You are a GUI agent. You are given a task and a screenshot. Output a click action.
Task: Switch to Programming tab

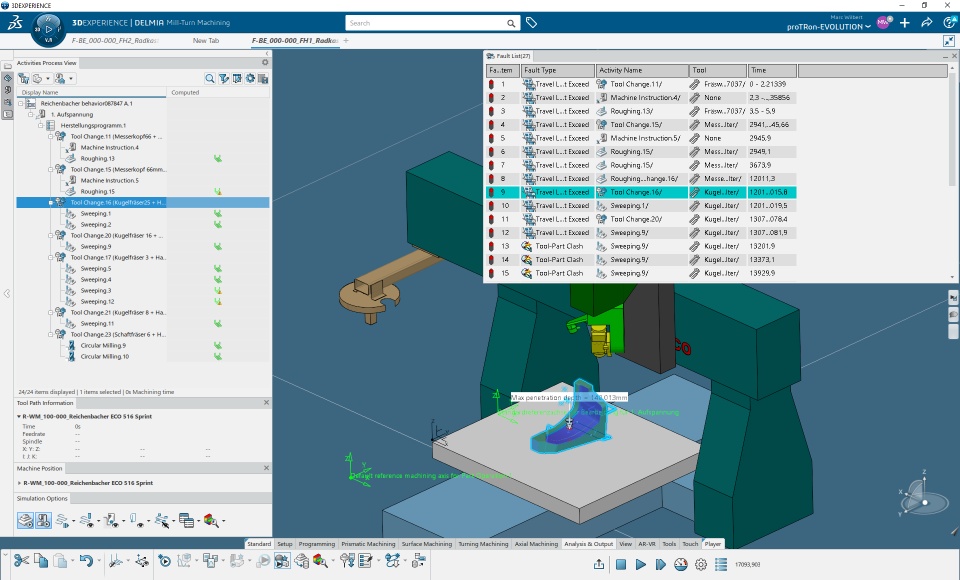(317, 544)
